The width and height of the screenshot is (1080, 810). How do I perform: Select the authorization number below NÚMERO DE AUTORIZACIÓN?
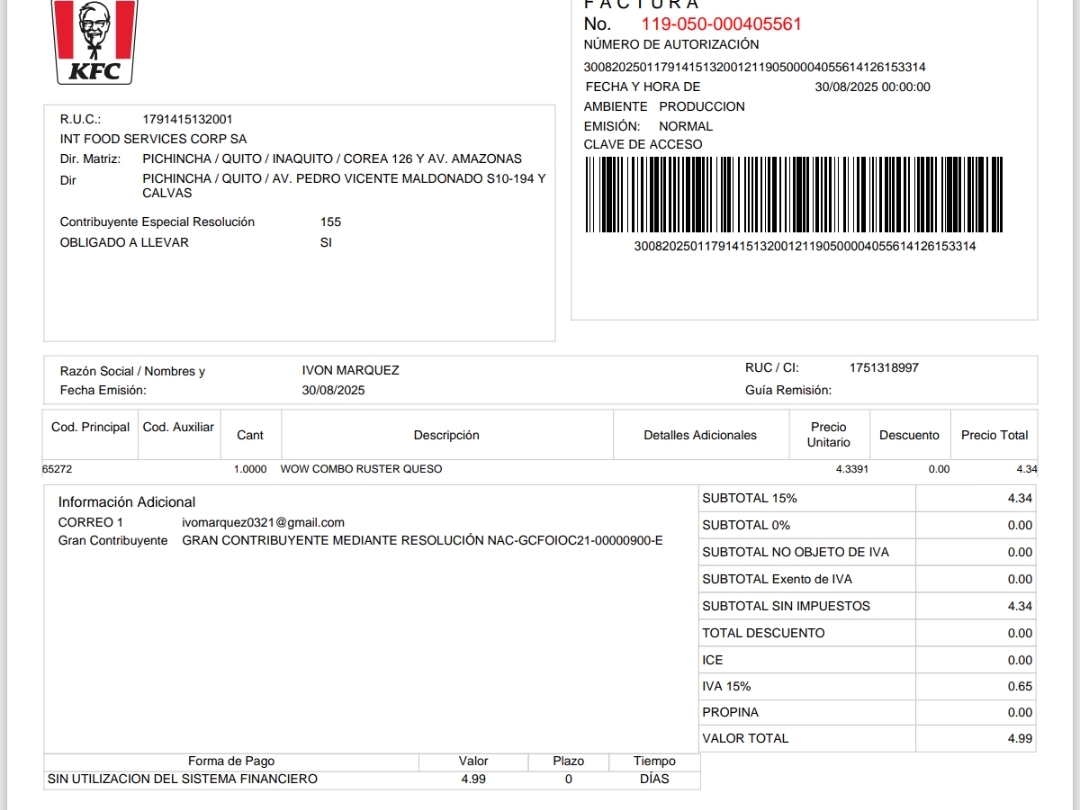(x=754, y=67)
